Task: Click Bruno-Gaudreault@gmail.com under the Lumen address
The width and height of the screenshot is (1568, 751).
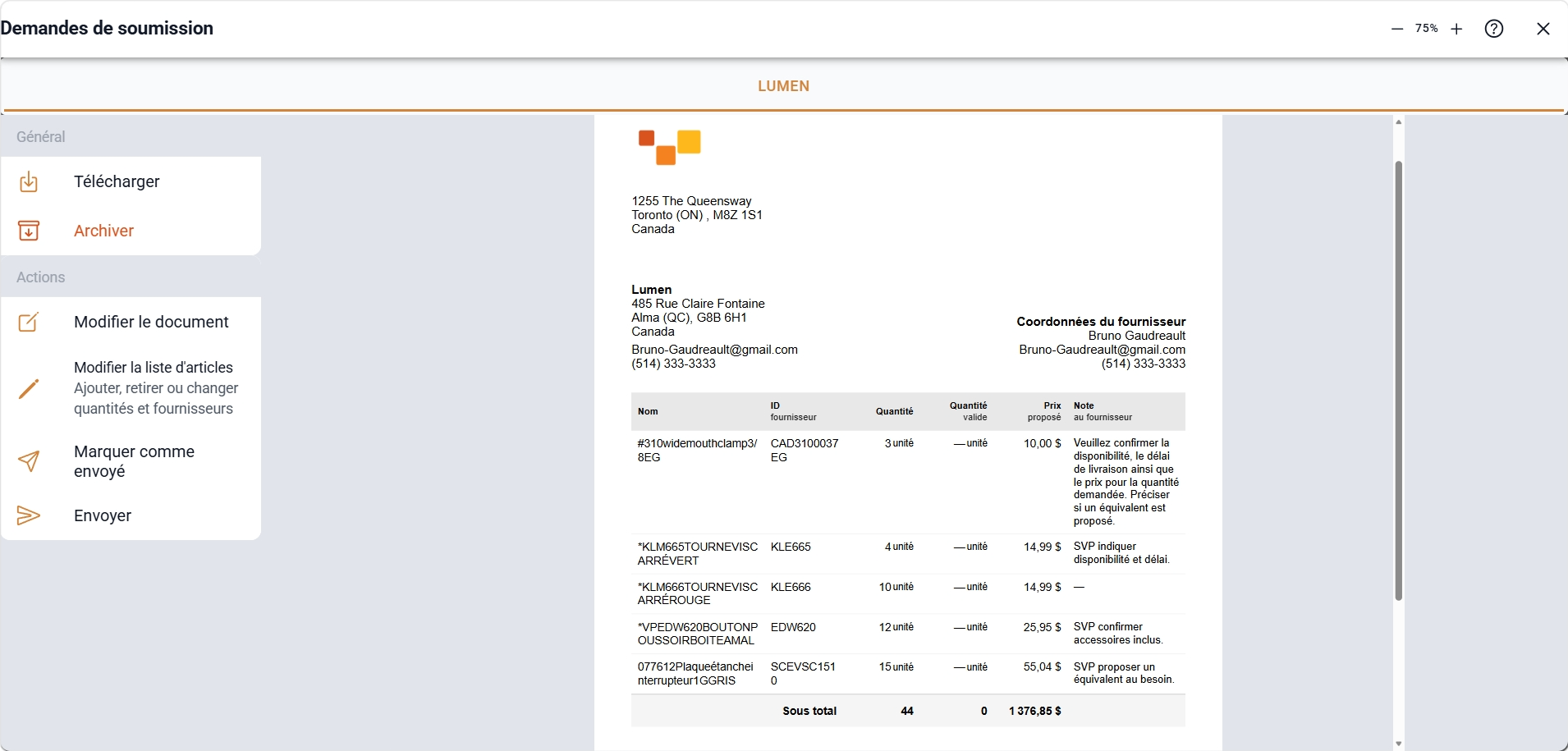Action: point(714,350)
